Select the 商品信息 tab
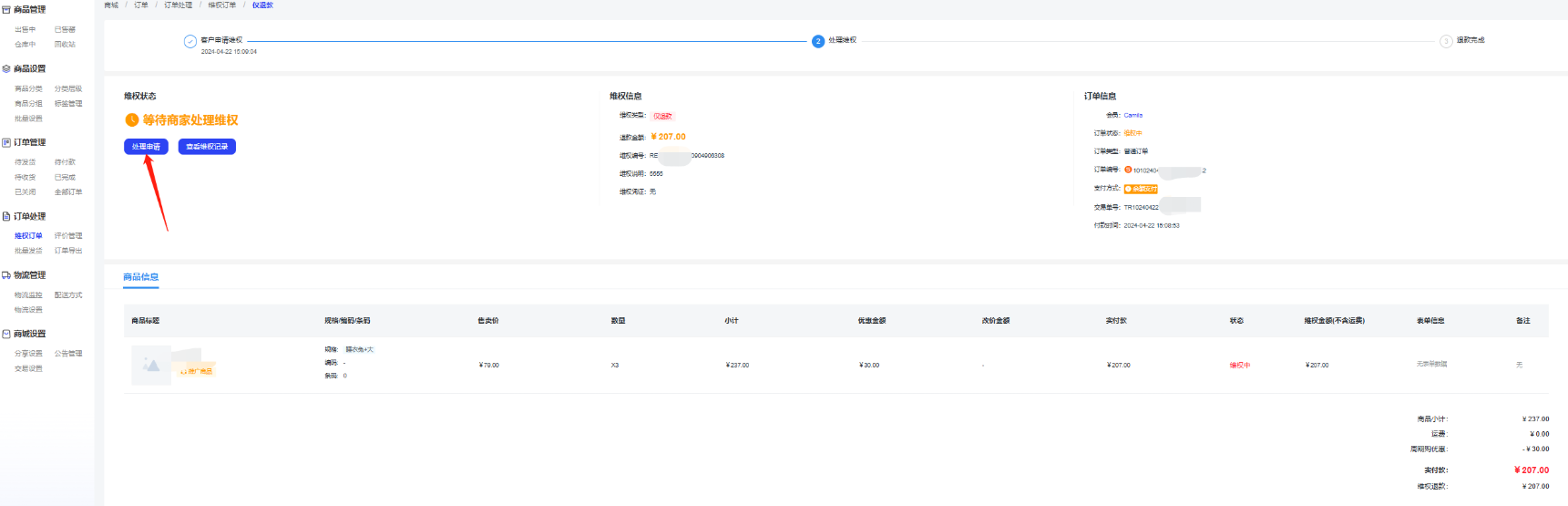 (x=141, y=277)
